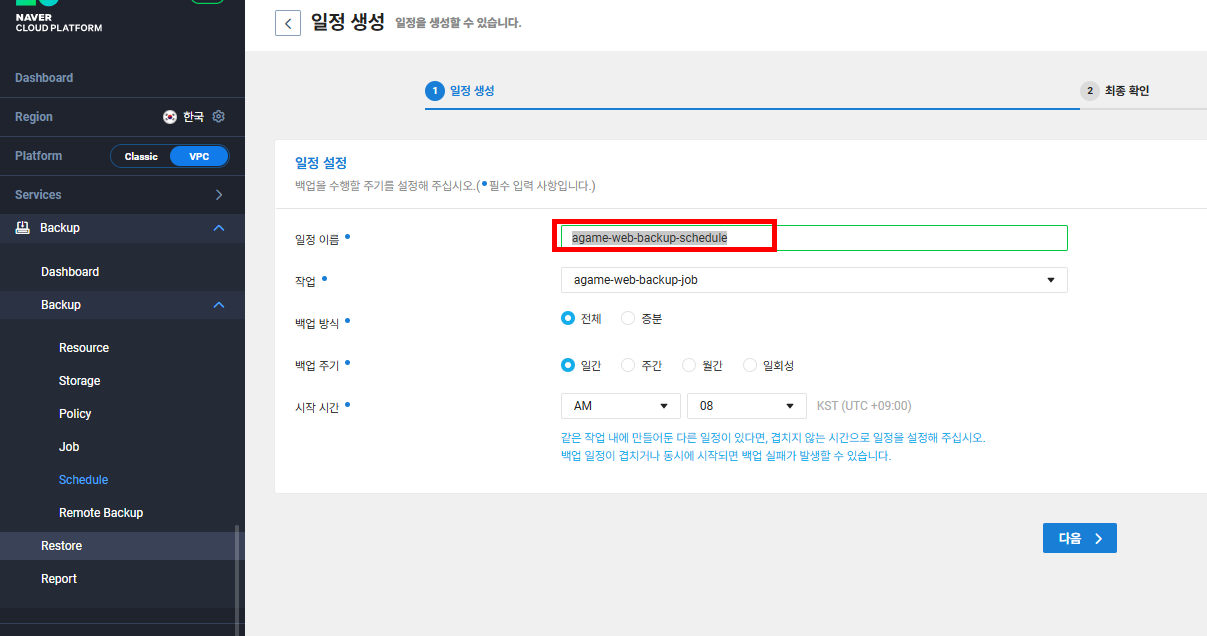Choose the 주간 backup cycle

[x=628, y=365]
